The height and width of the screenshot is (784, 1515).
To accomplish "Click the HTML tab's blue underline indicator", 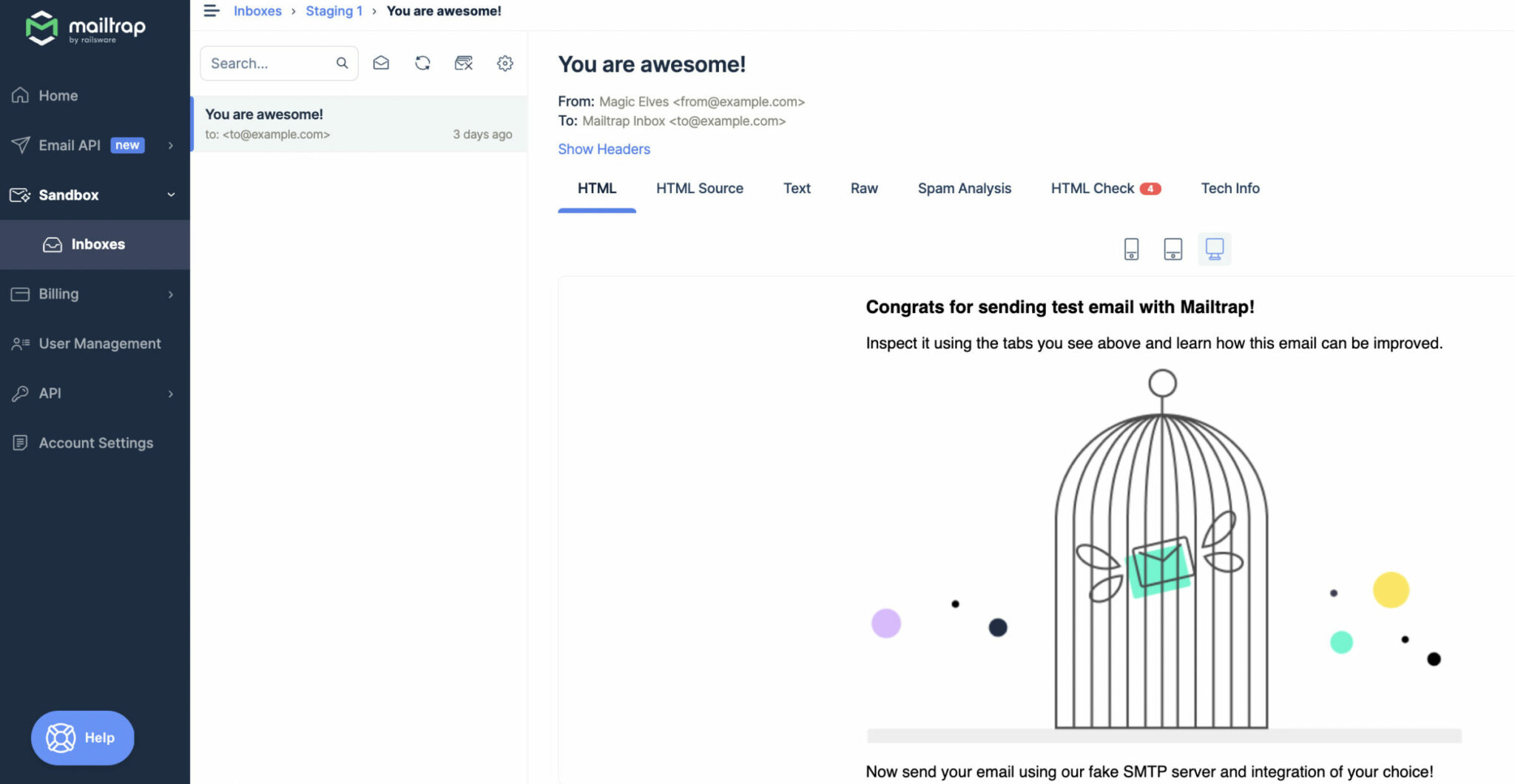I will (x=596, y=212).
